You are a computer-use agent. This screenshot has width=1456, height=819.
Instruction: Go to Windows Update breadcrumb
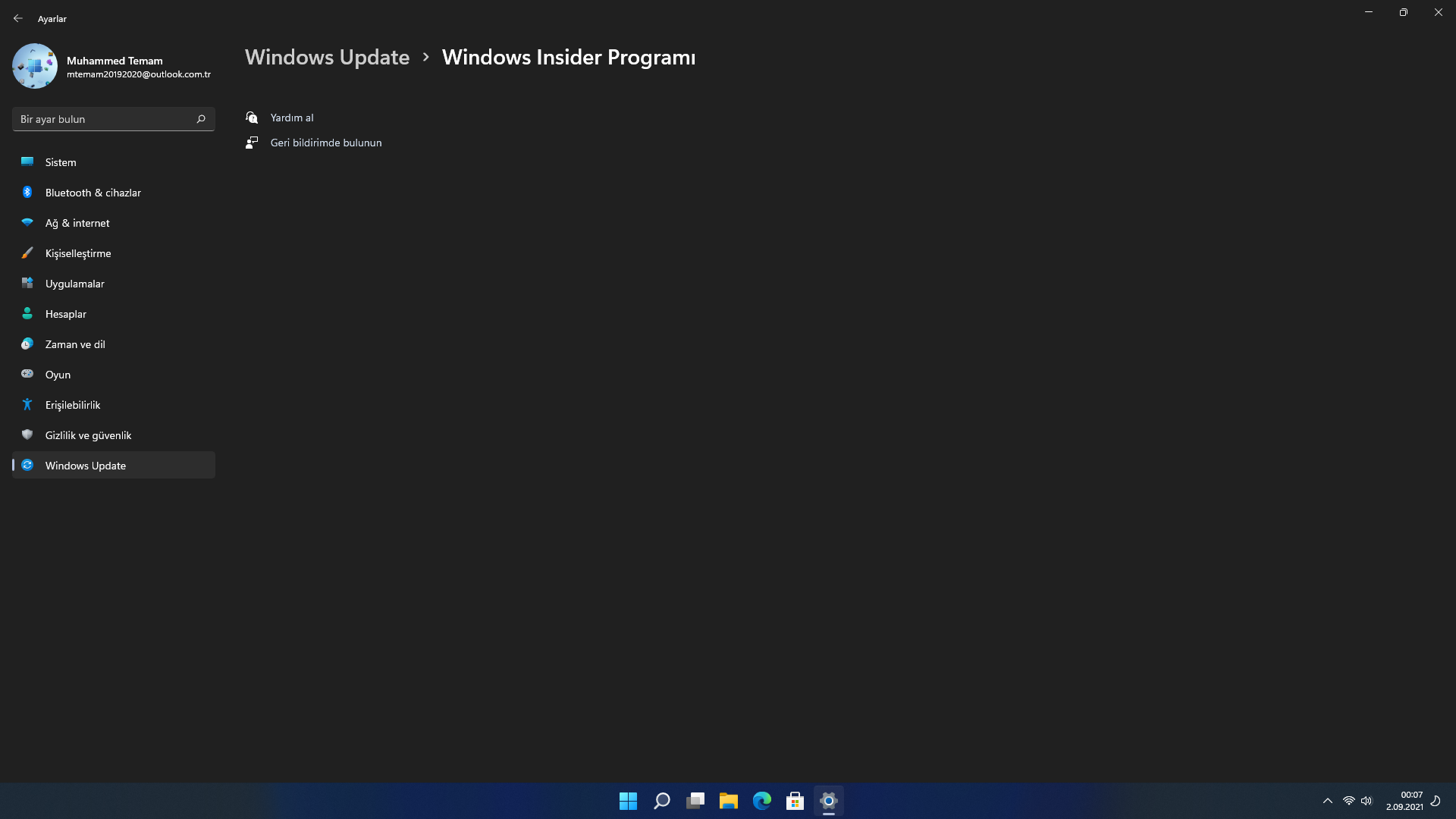coord(327,58)
